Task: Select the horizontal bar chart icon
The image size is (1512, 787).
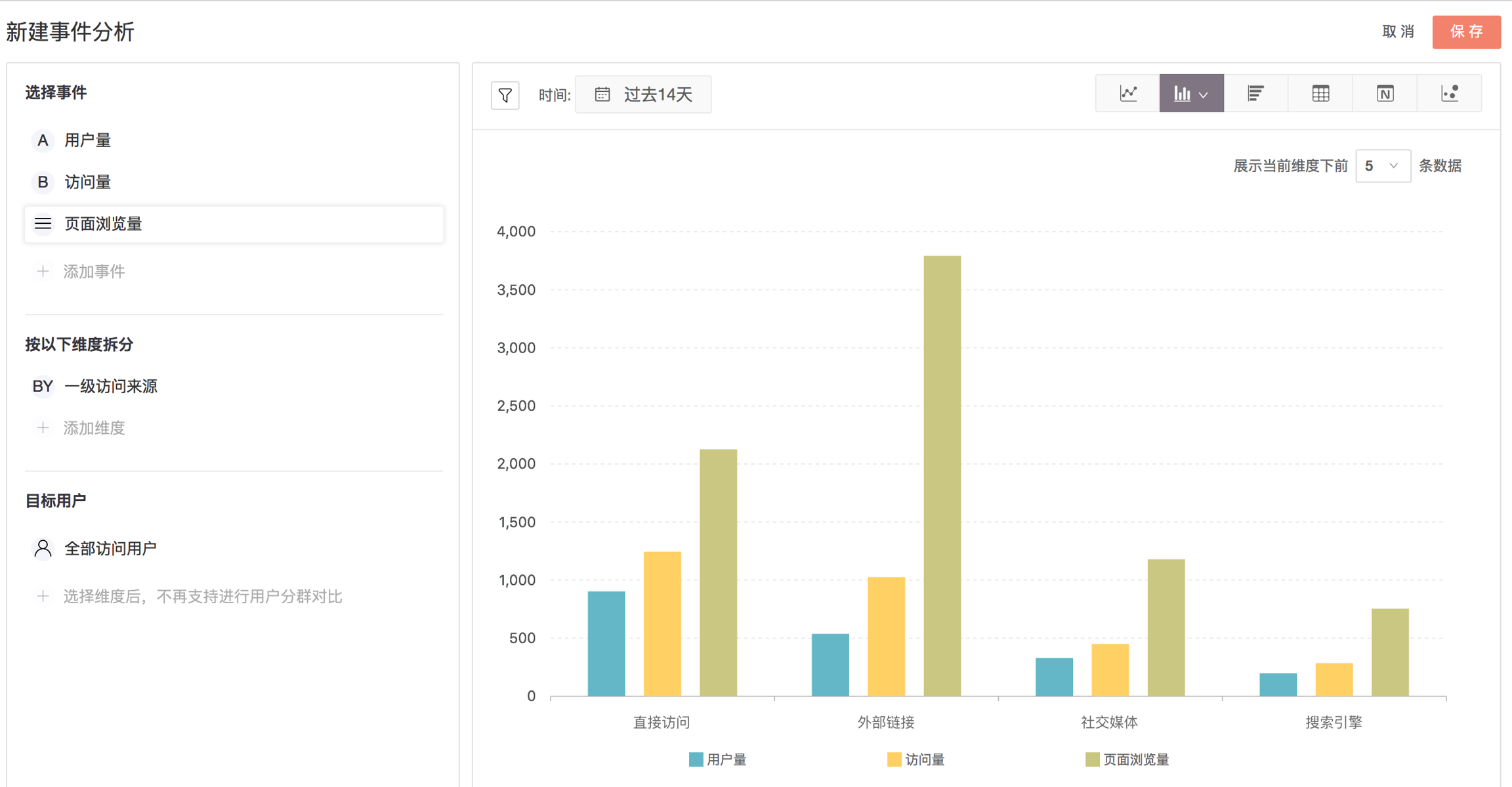Action: (1255, 94)
